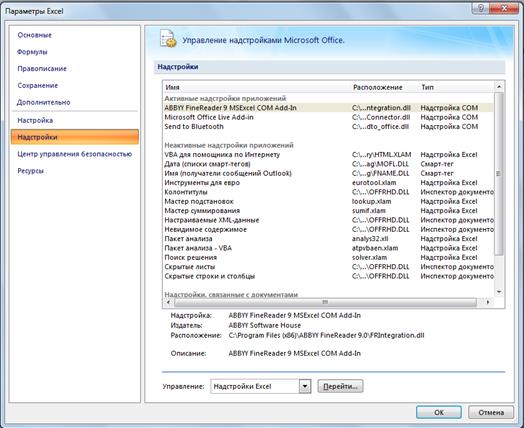Viewport: 524px width, 428px height.
Task: Select the Надстройки category
Action: [75, 137]
